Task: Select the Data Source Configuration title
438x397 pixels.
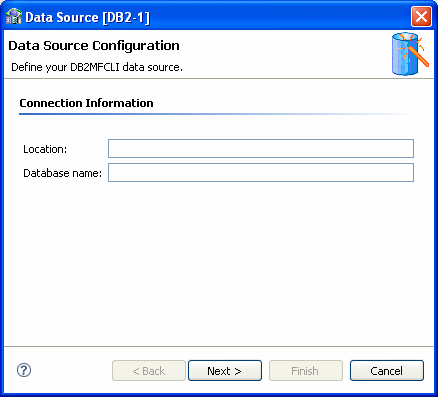Action: tap(94, 46)
